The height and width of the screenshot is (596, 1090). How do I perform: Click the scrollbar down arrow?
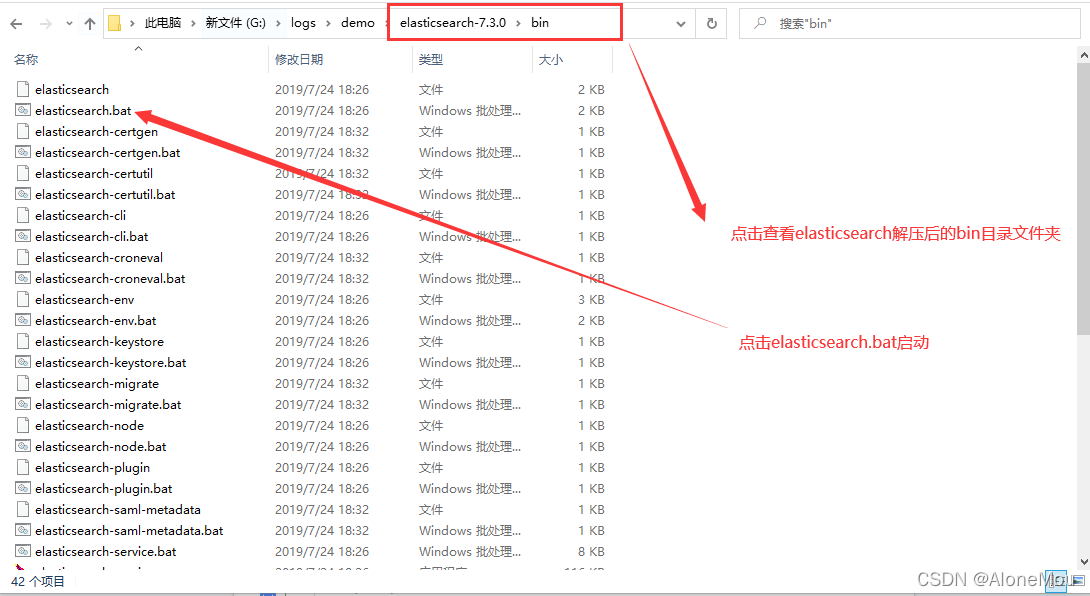click(x=1084, y=561)
